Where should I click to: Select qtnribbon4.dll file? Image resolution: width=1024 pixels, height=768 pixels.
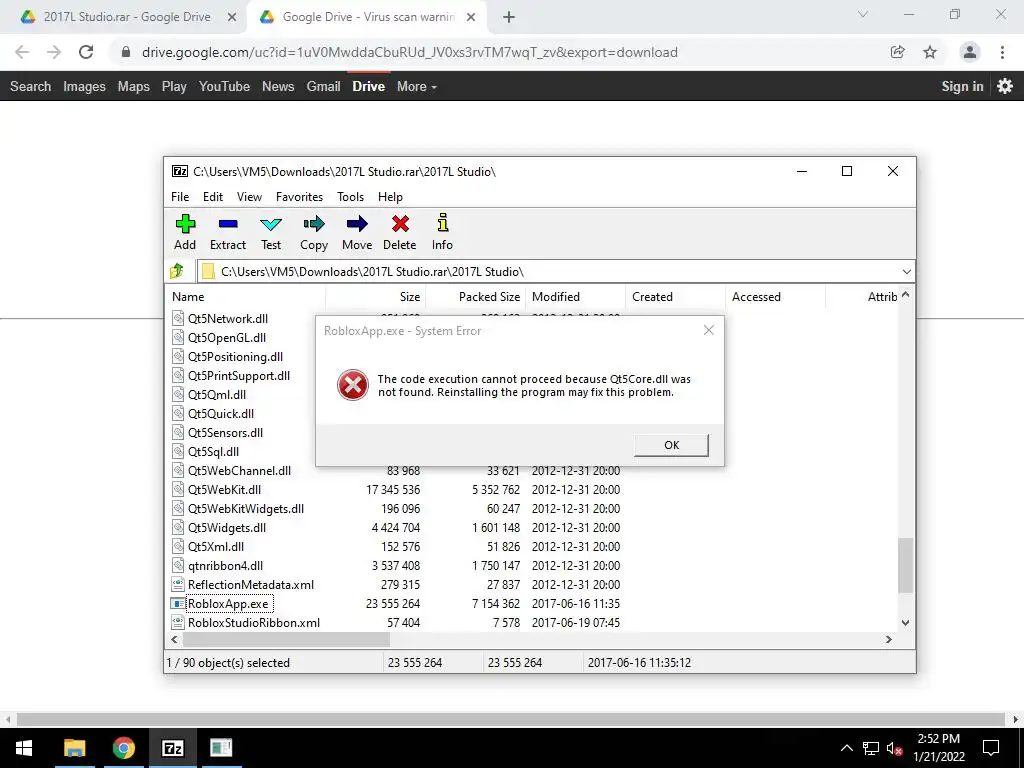pos(225,566)
